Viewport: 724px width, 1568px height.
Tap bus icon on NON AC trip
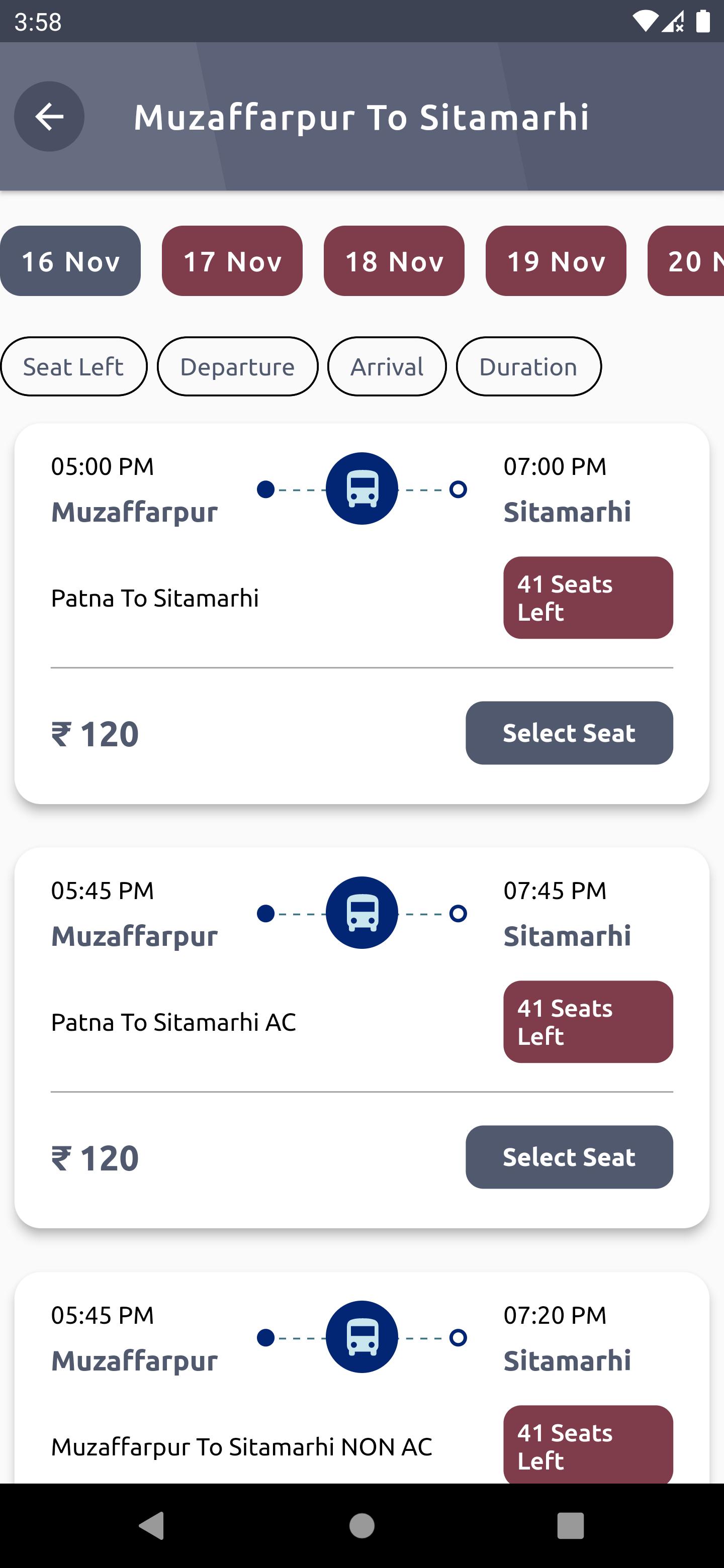(x=361, y=1337)
